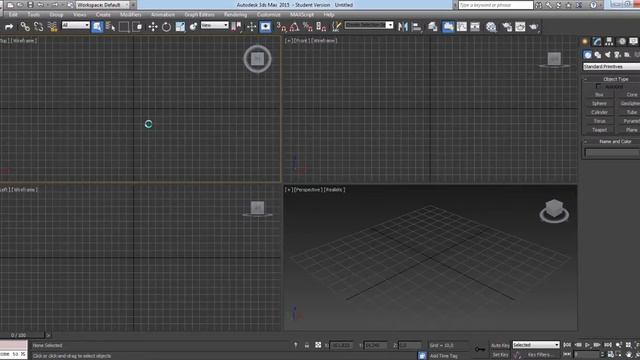Open the Rendering menu
The width and height of the screenshot is (640, 360).
[236, 15]
